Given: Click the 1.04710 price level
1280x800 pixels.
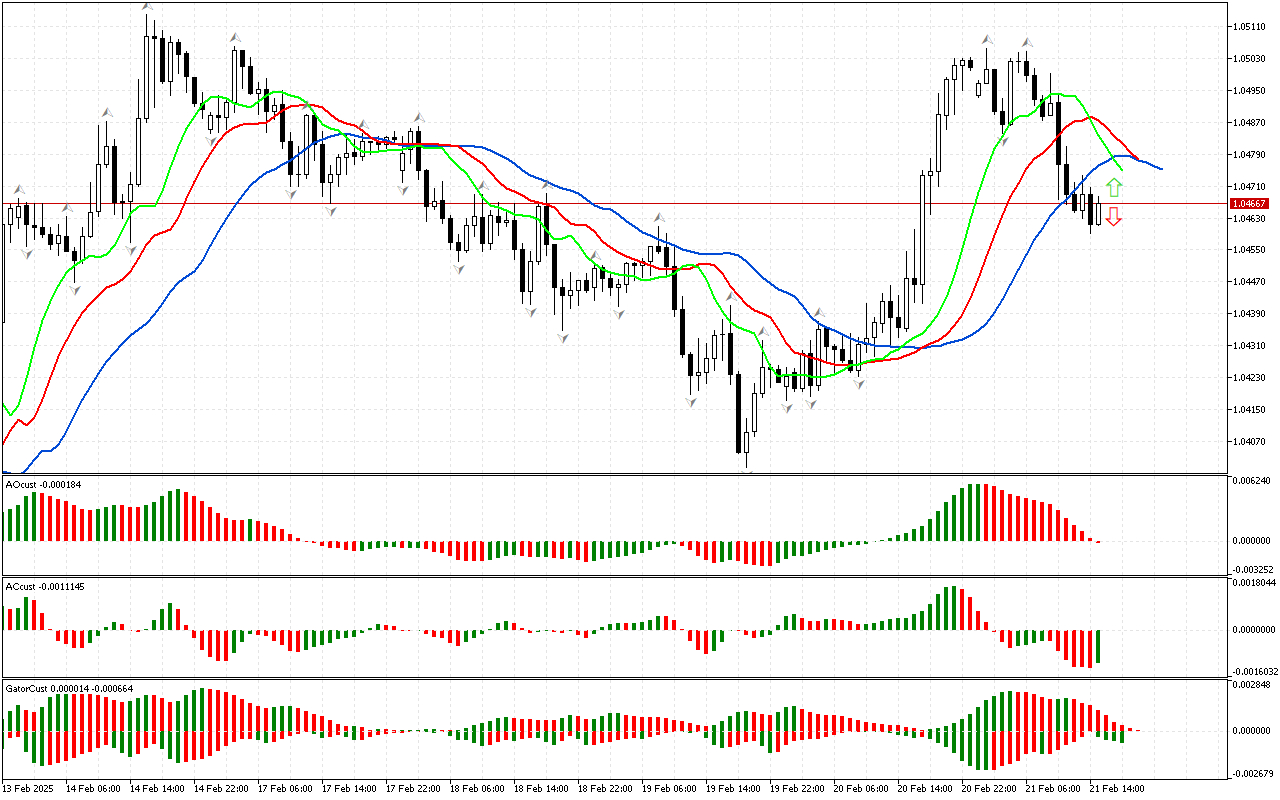Looking at the screenshot, I should click(1251, 187).
